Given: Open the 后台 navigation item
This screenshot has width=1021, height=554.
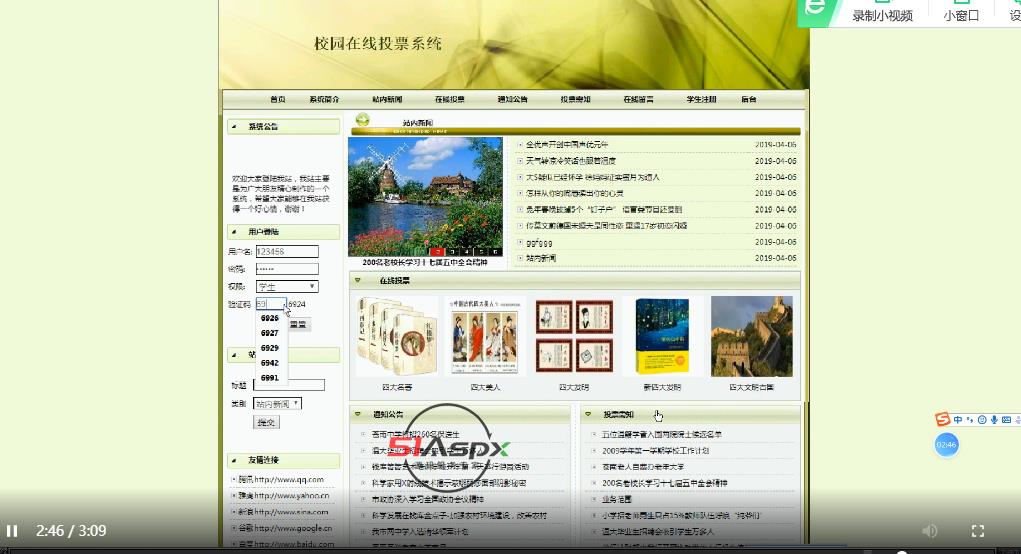Looking at the screenshot, I should pos(749,99).
